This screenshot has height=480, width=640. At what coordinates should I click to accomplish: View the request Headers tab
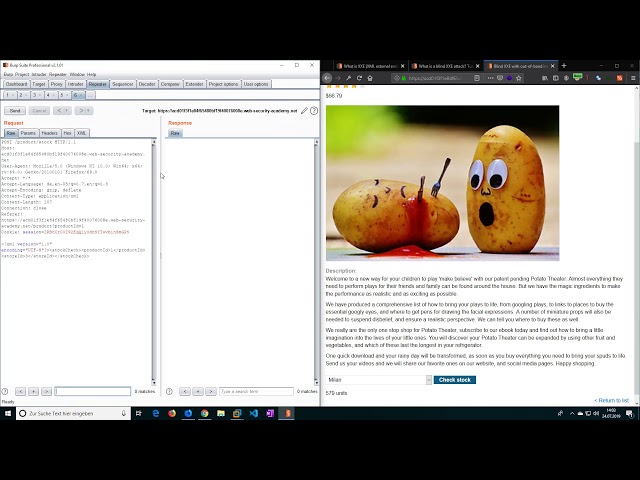[x=49, y=133]
